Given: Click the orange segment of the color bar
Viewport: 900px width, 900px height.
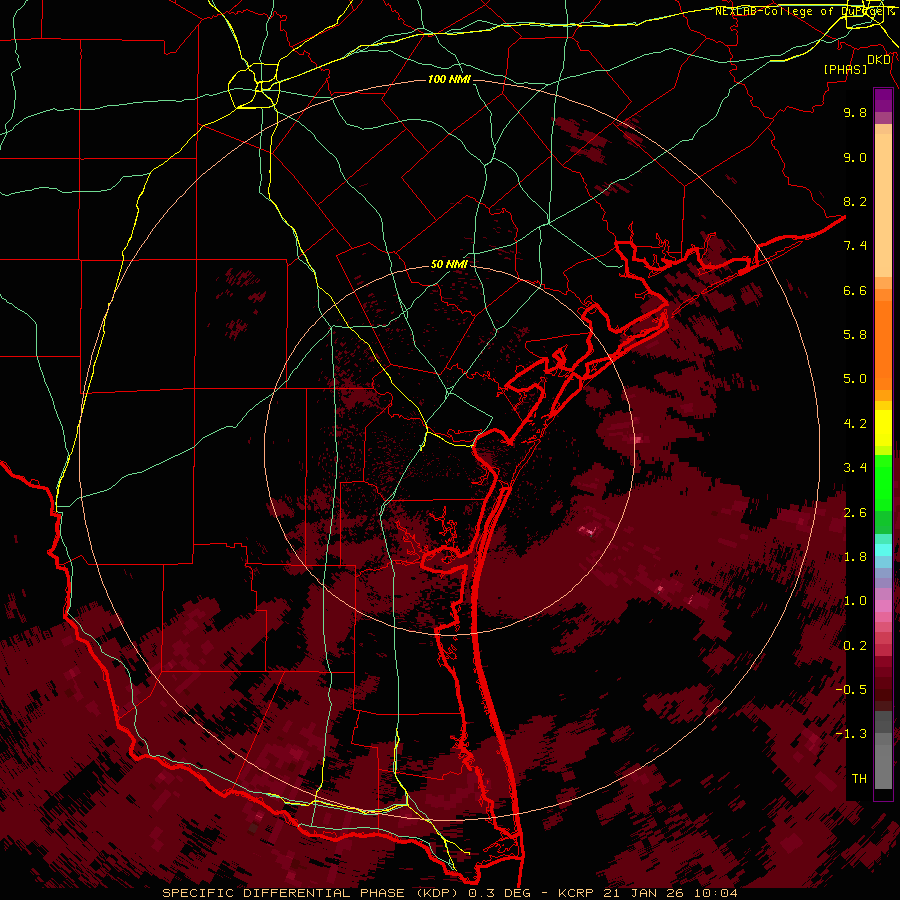Looking at the screenshot, I should pos(883,344).
